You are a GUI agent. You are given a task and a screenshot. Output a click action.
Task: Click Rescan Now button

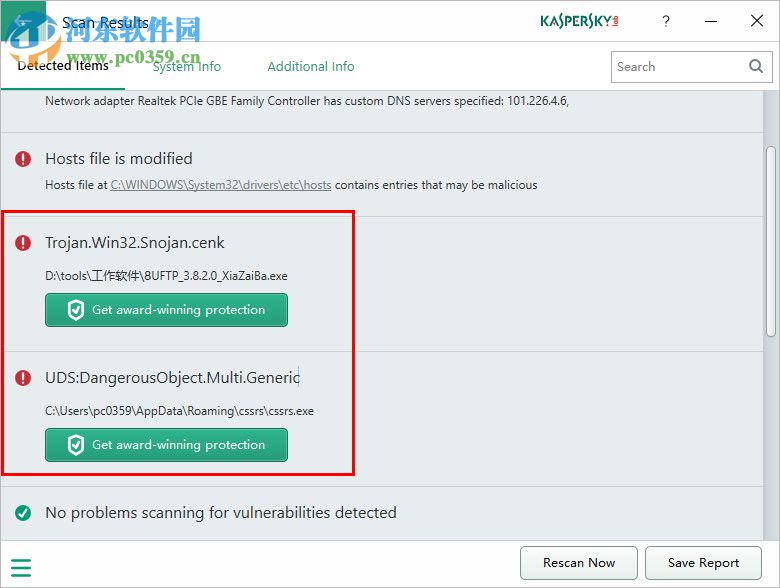(579, 563)
